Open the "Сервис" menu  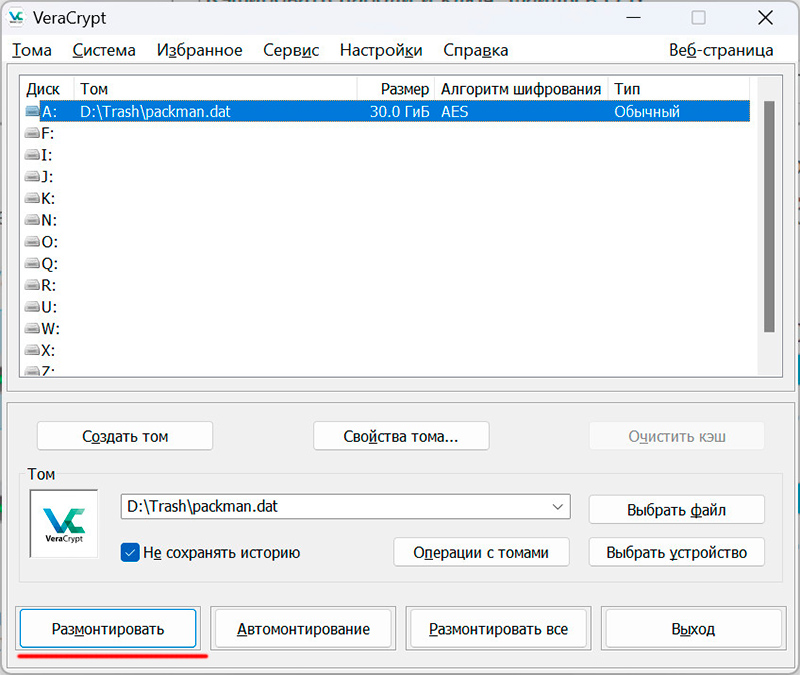pyautogui.click(x=291, y=50)
